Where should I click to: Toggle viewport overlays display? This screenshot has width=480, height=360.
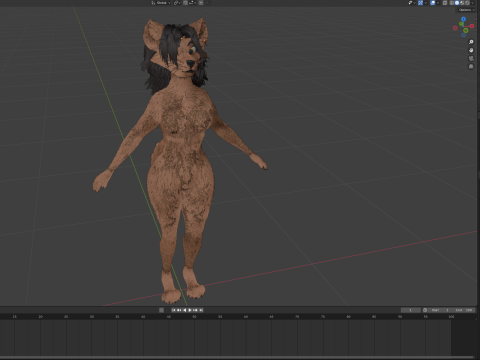[433, 3]
